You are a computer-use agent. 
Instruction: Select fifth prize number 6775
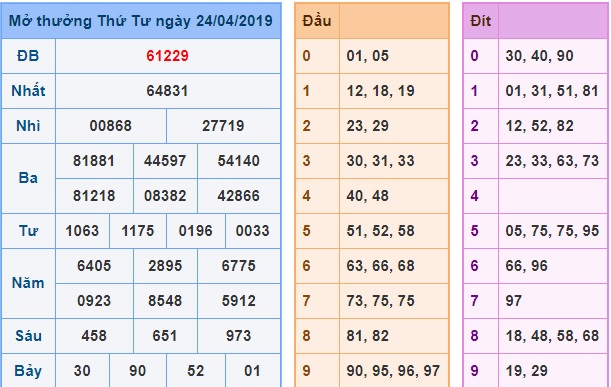(238, 266)
